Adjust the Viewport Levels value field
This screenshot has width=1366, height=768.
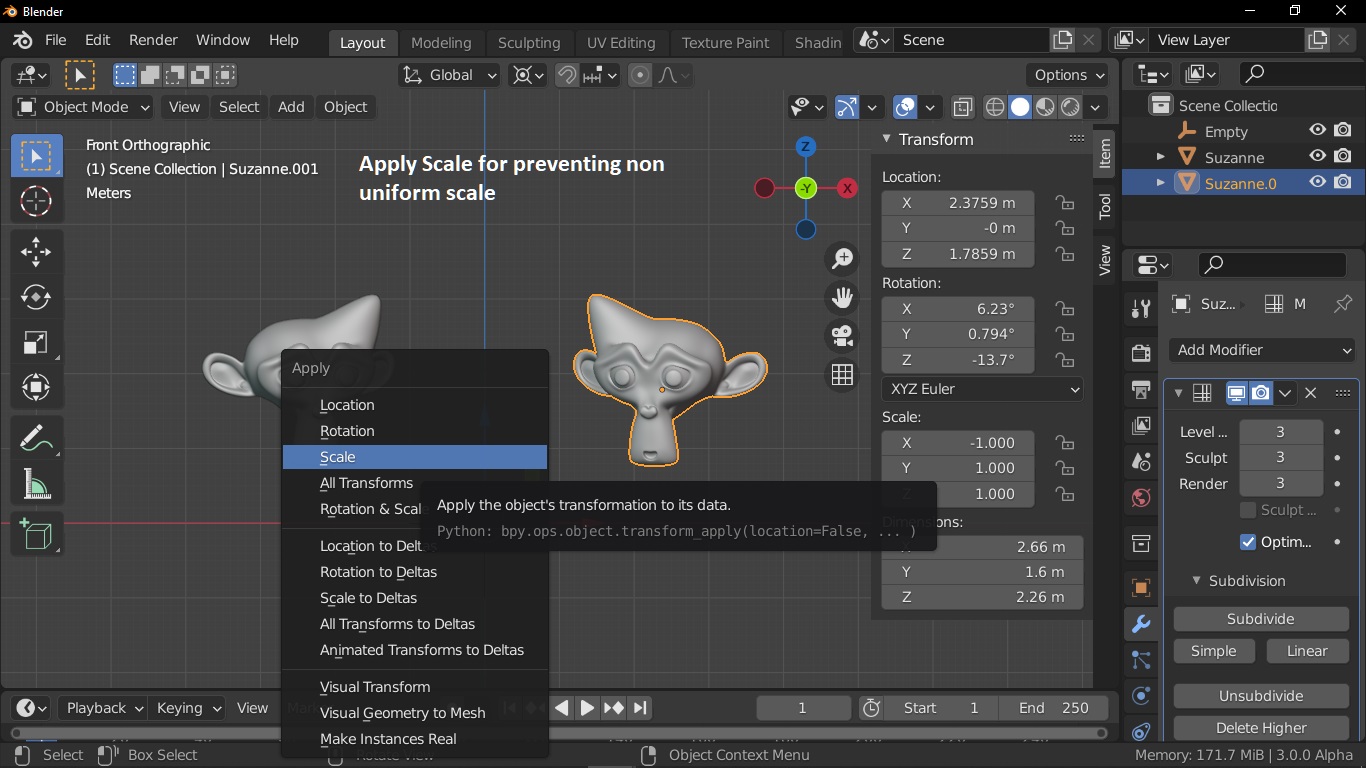click(x=1280, y=432)
